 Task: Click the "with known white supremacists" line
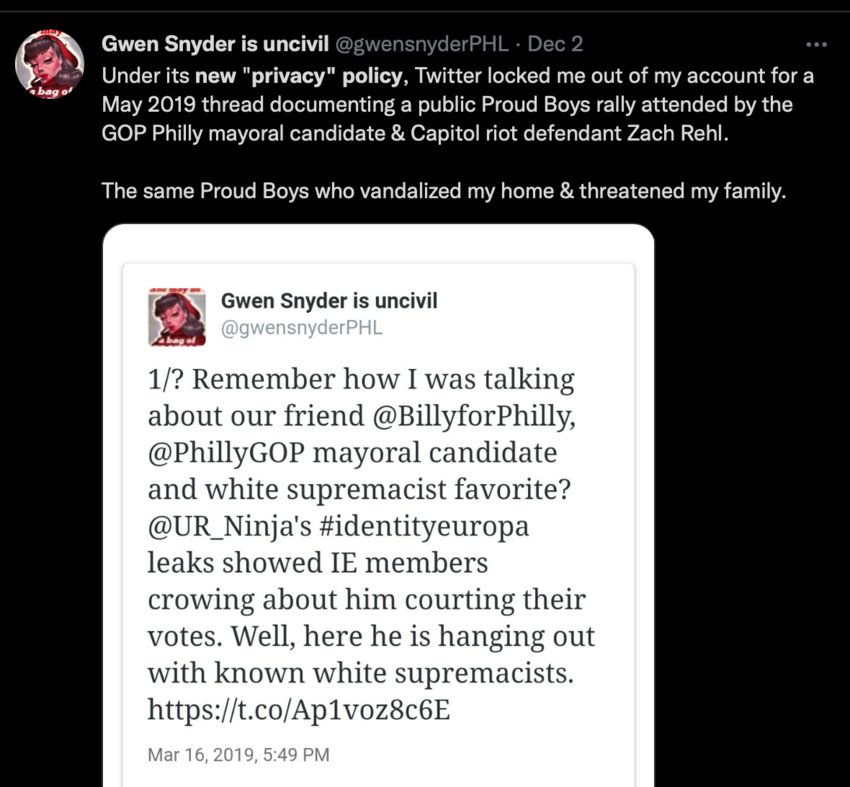[x=360, y=673]
